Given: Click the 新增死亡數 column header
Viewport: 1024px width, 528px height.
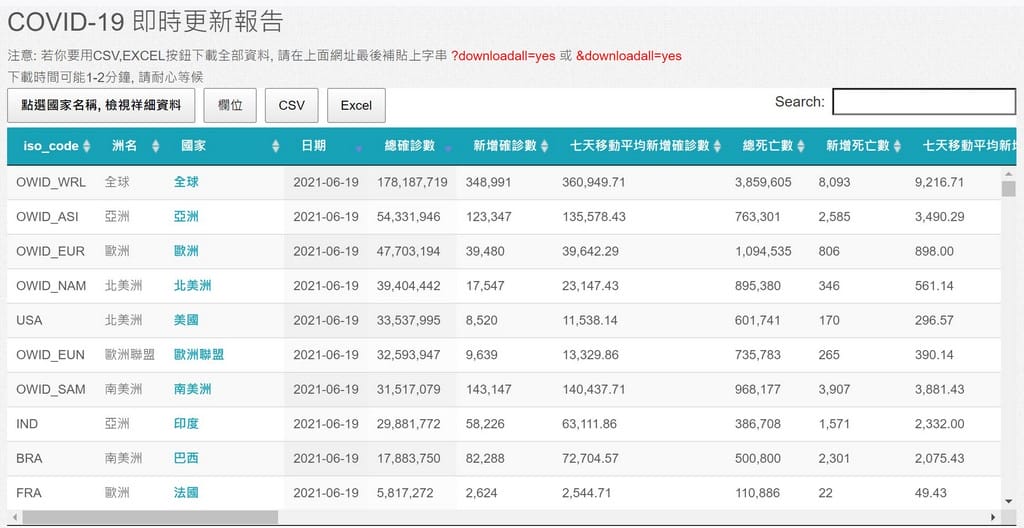Looking at the screenshot, I should 857,146.
